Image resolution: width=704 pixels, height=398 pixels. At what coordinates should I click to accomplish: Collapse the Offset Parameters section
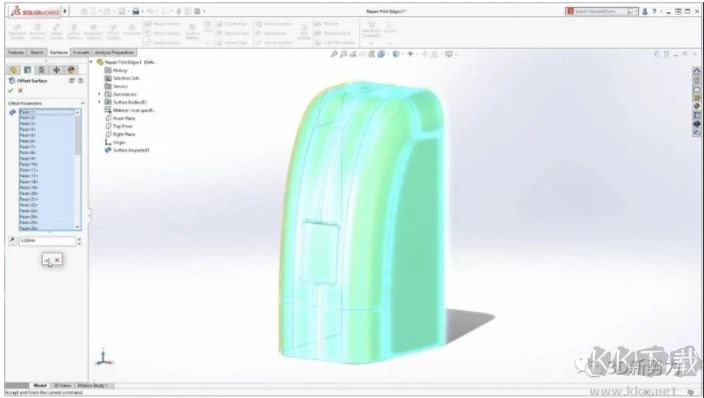[x=82, y=103]
